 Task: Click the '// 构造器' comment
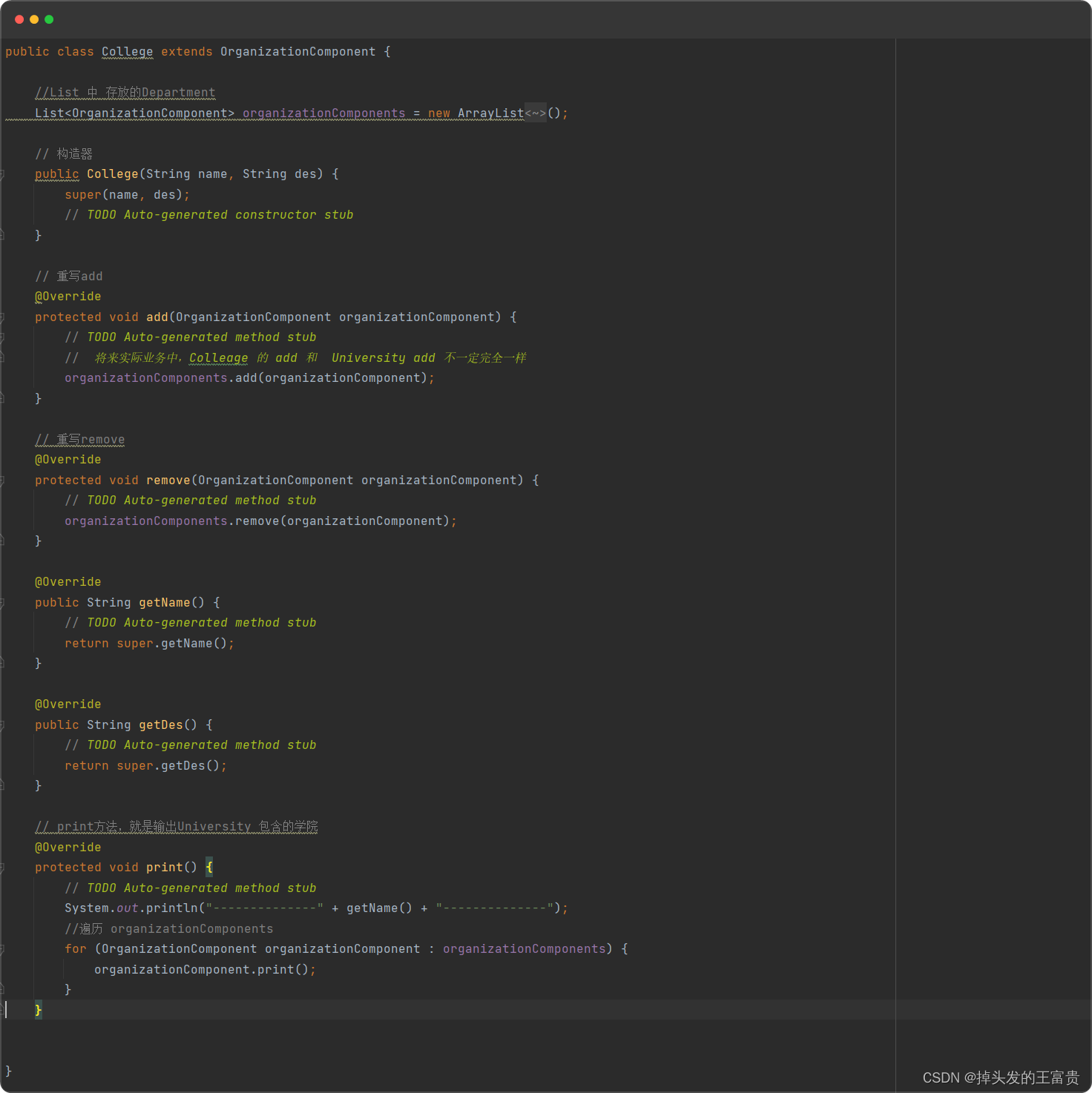click(64, 154)
